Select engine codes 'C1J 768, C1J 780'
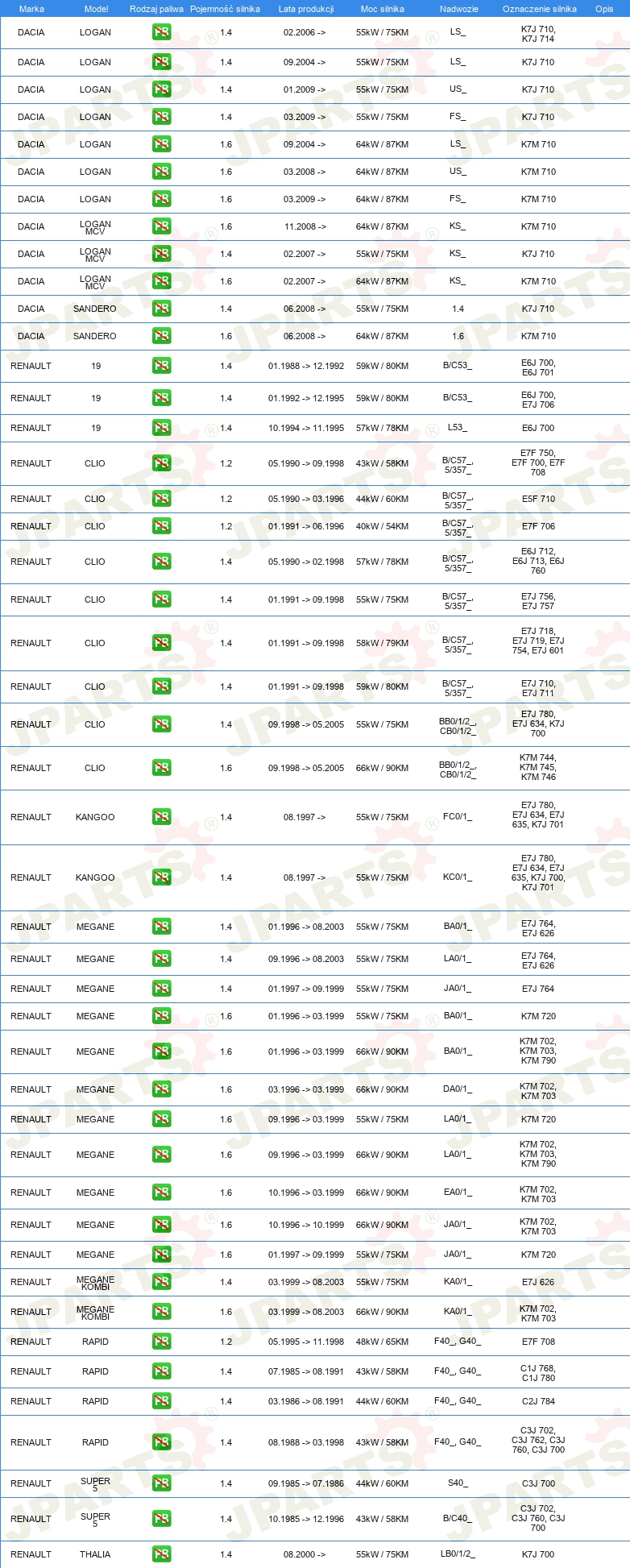Screen dimensions: 630x1568 [538, 1373]
